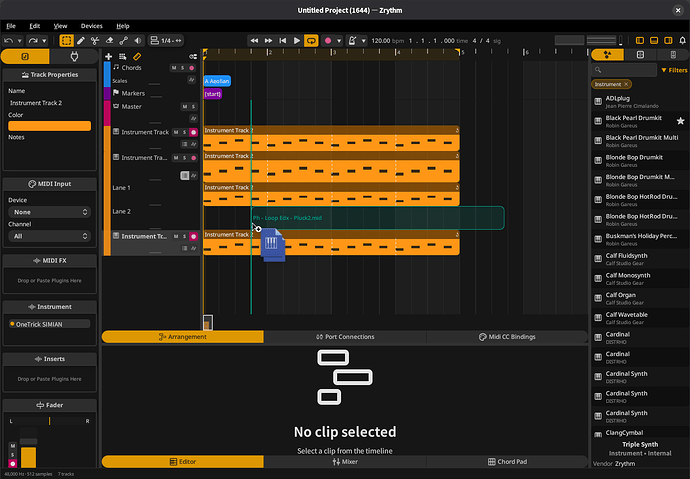Open the file browser grid tab
The height and width of the screenshot is (479, 690).
pos(640,55)
